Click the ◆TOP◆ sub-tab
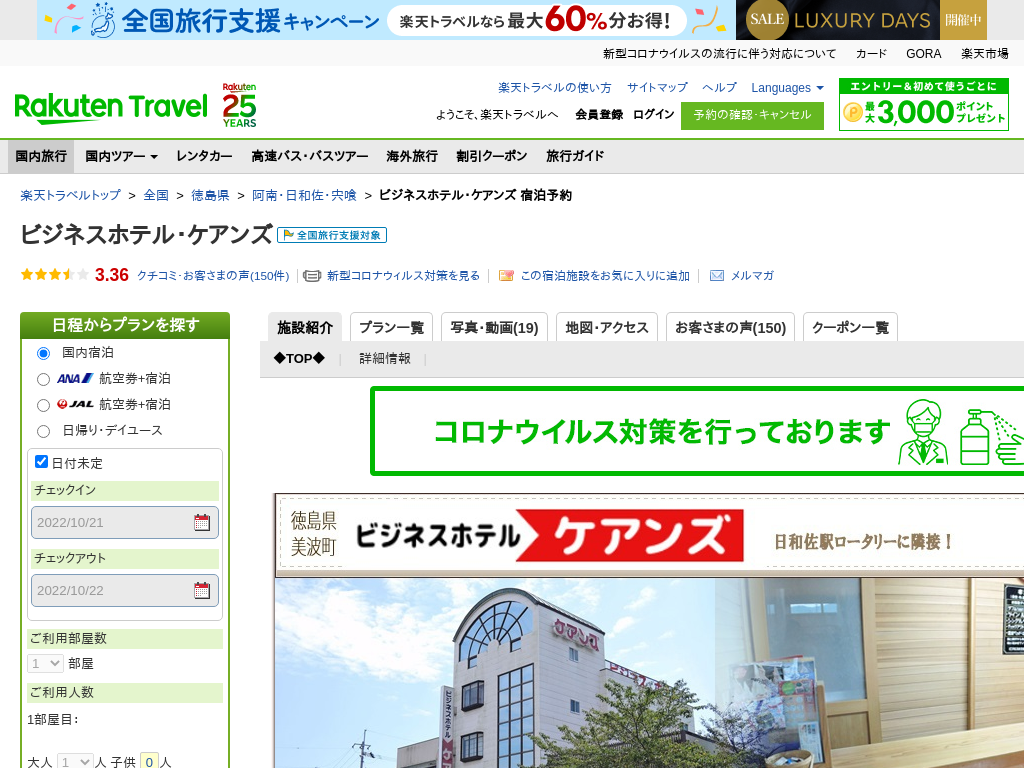 pyautogui.click(x=299, y=359)
